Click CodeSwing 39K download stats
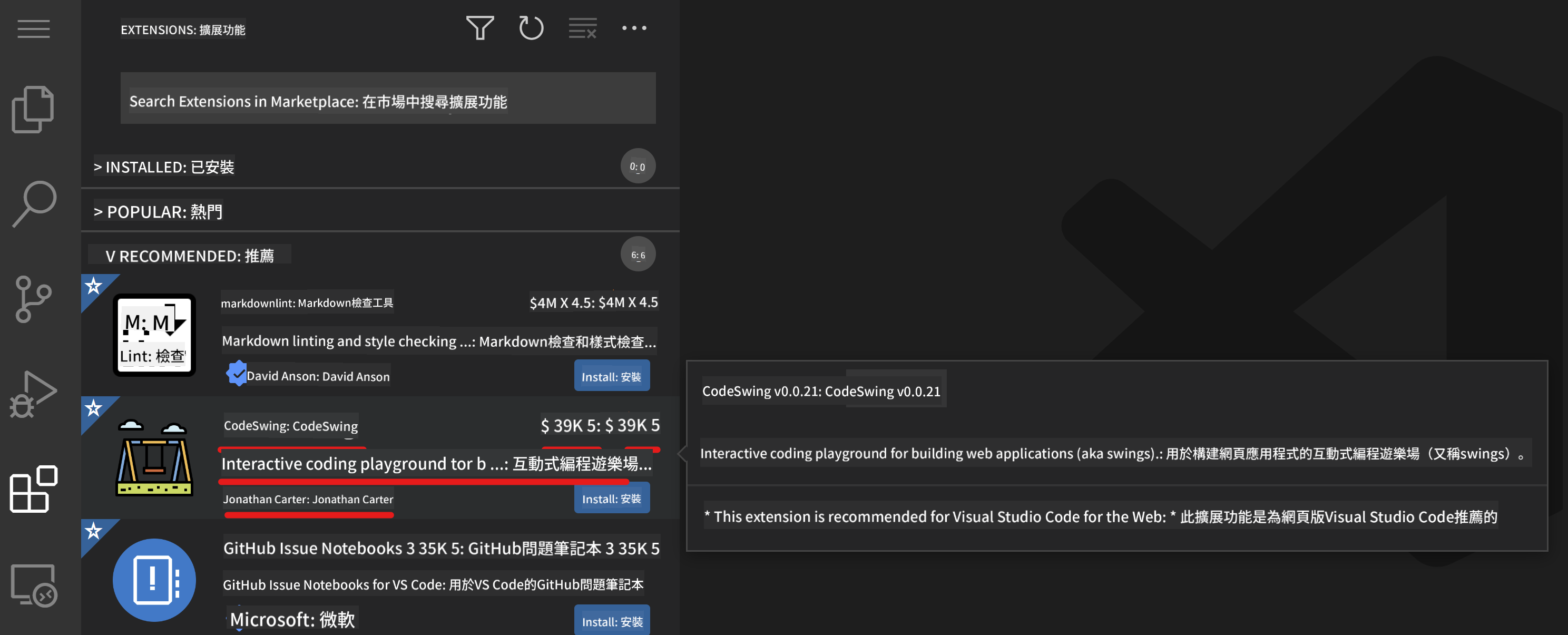 (x=600, y=425)
